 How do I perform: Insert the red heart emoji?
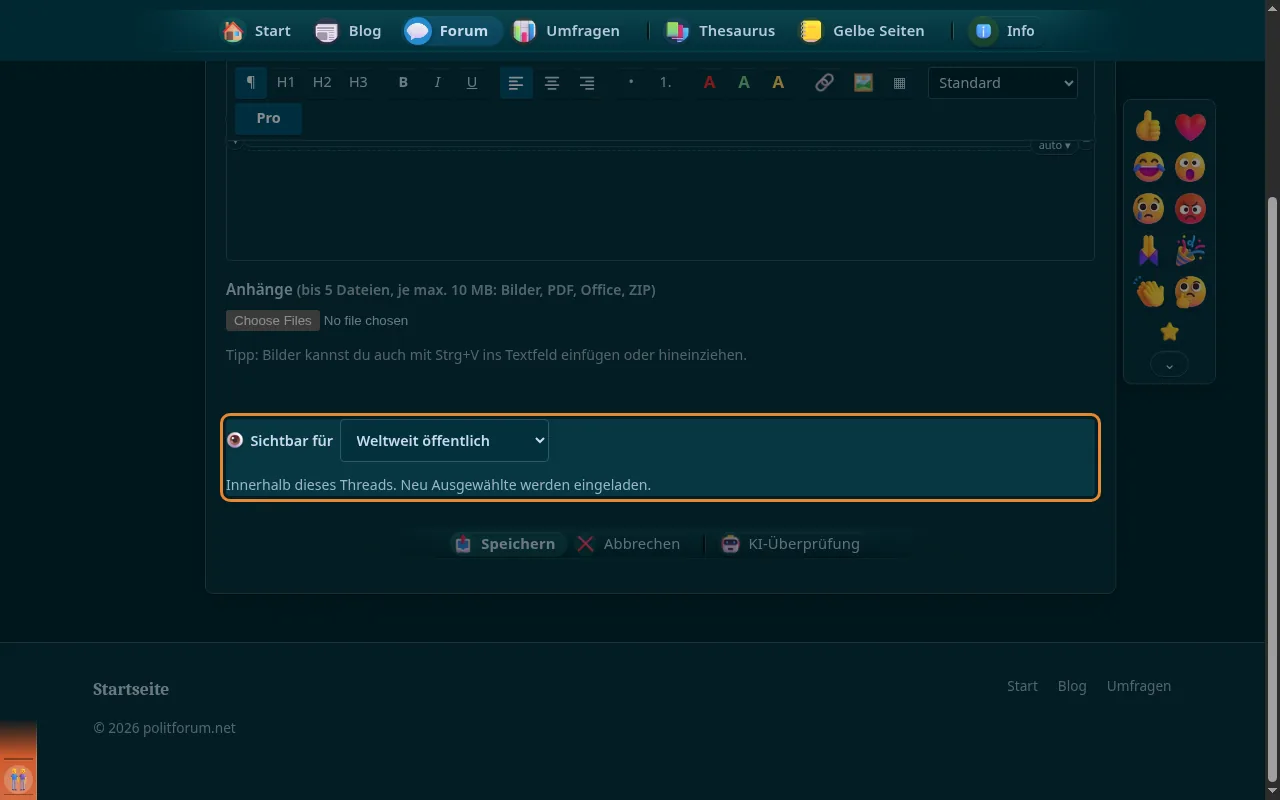coord(1190,126)
